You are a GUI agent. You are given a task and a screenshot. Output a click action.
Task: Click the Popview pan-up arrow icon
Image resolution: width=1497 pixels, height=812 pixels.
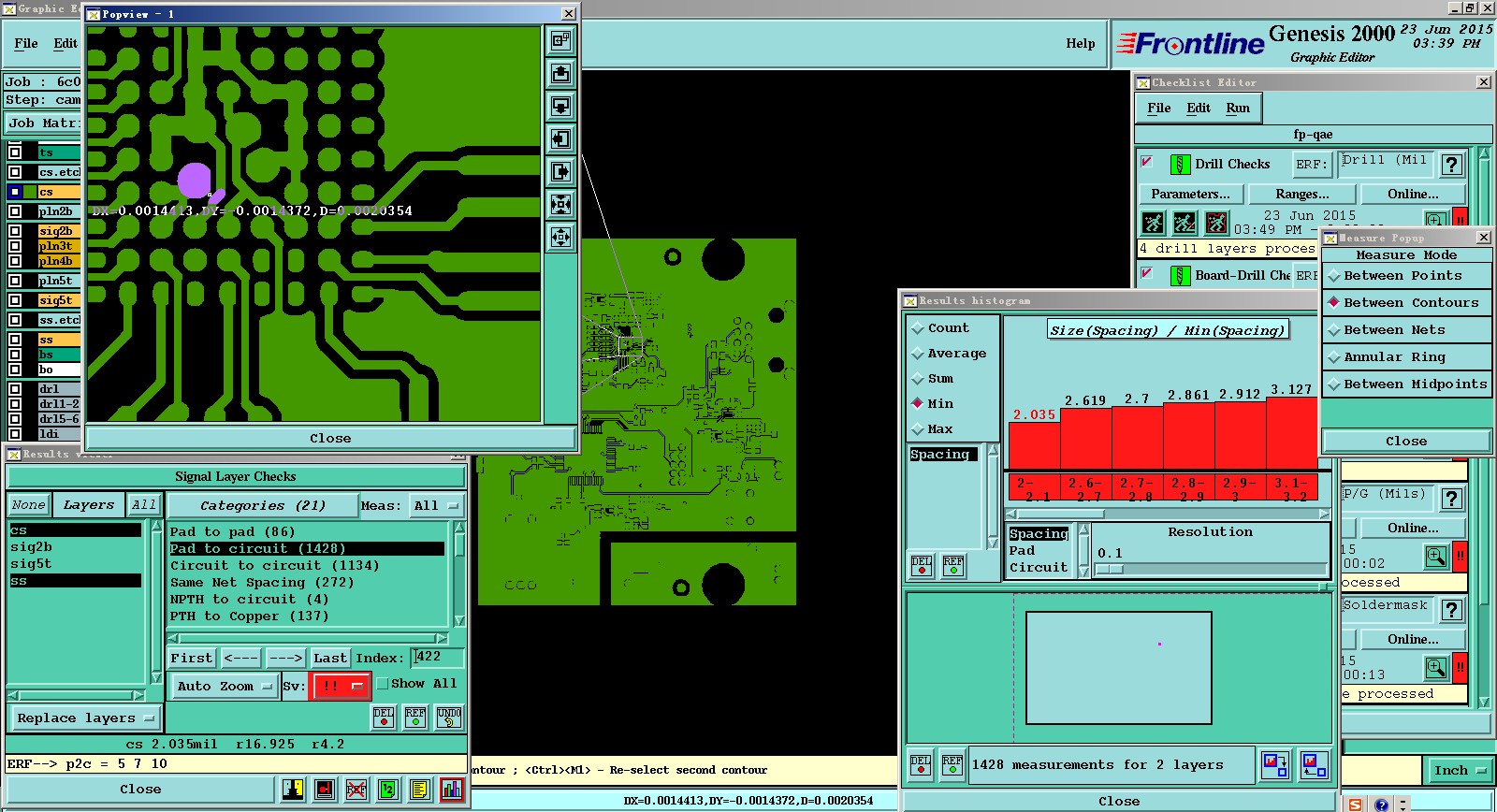click(x=560, y=74)
